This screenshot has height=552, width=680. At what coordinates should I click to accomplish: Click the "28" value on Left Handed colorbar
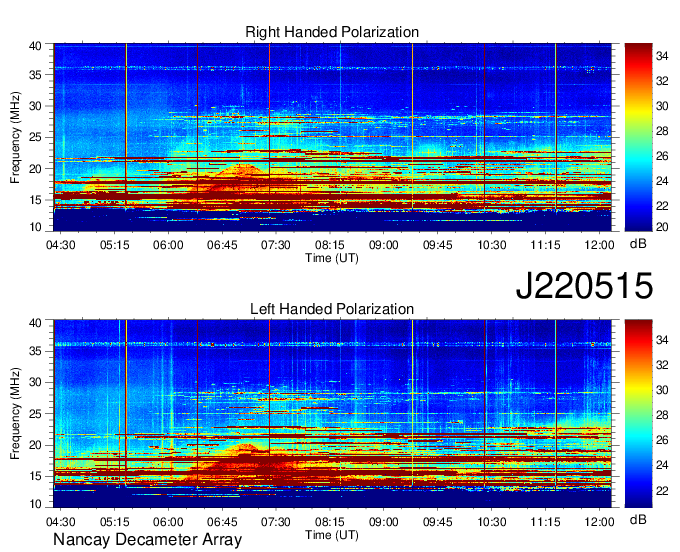662,415
